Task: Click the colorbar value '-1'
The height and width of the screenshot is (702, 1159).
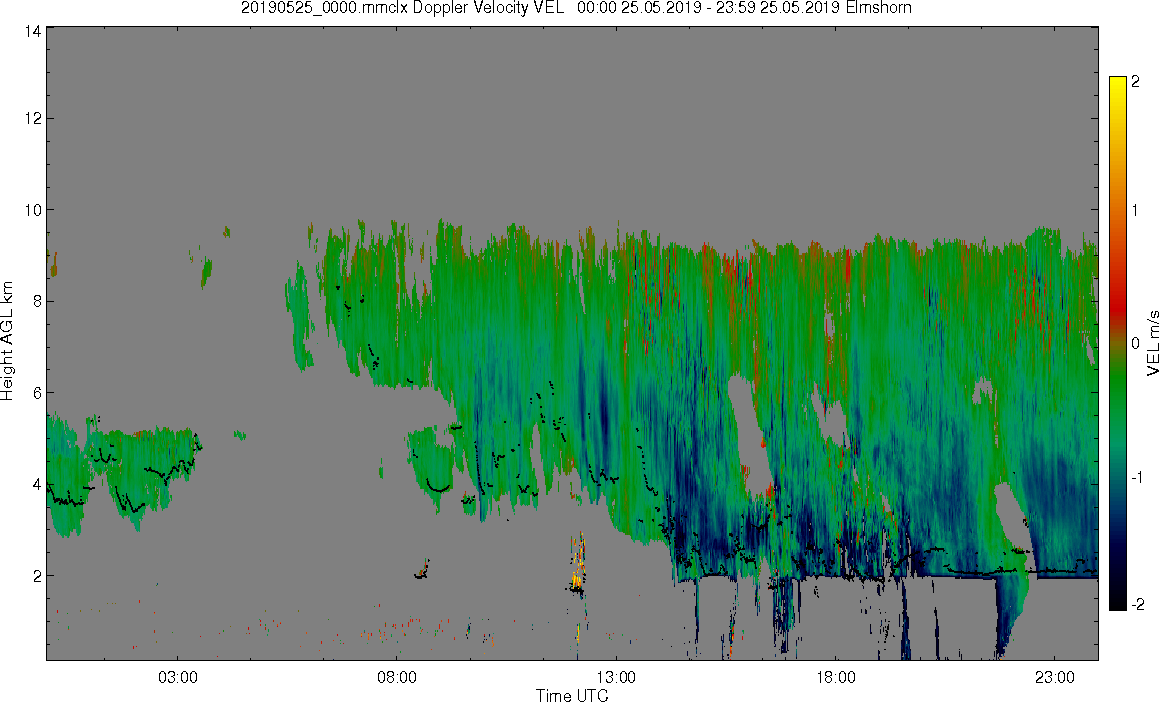Action: point(1138,477)
